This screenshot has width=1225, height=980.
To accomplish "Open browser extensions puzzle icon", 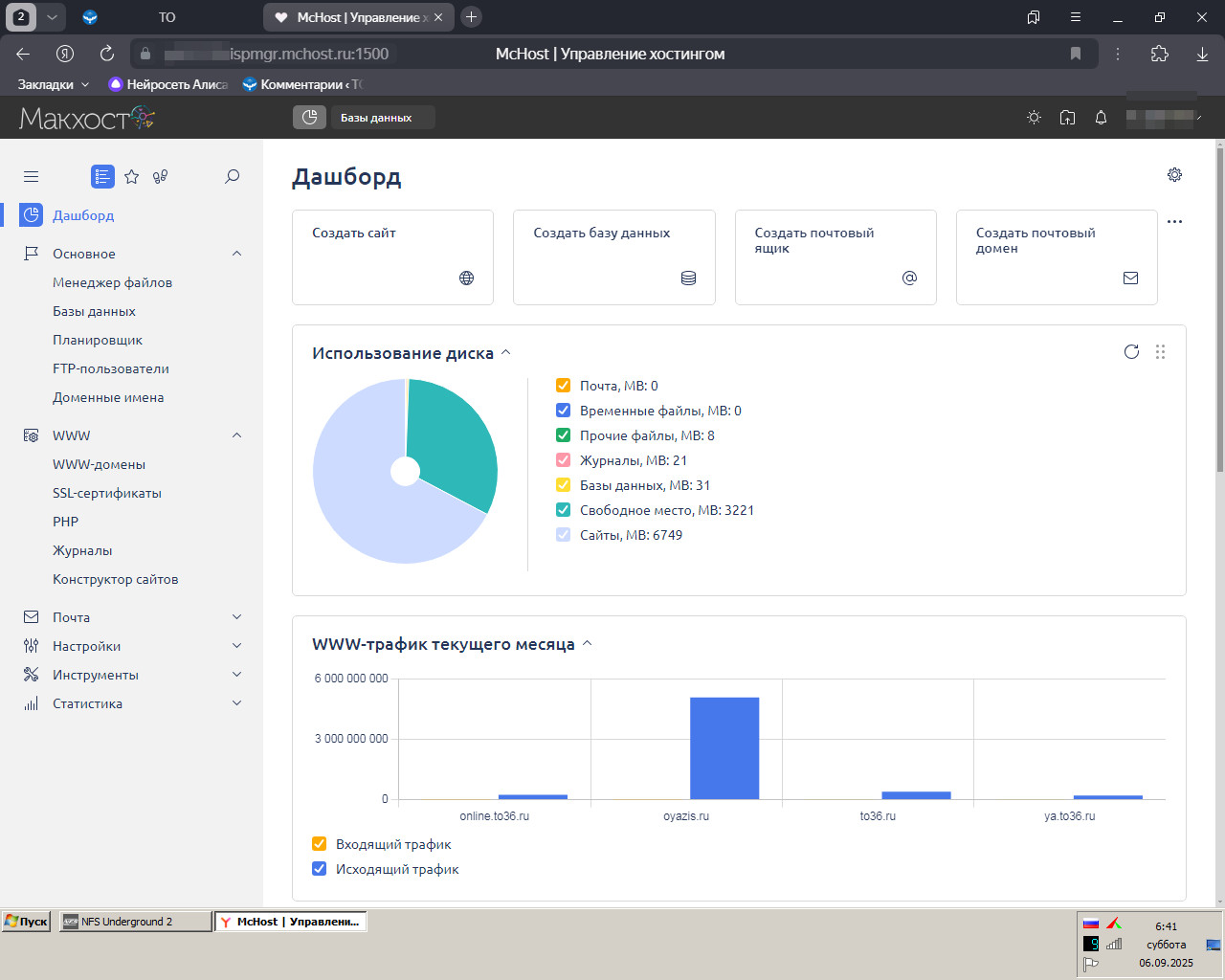I will coord(1160,54).
